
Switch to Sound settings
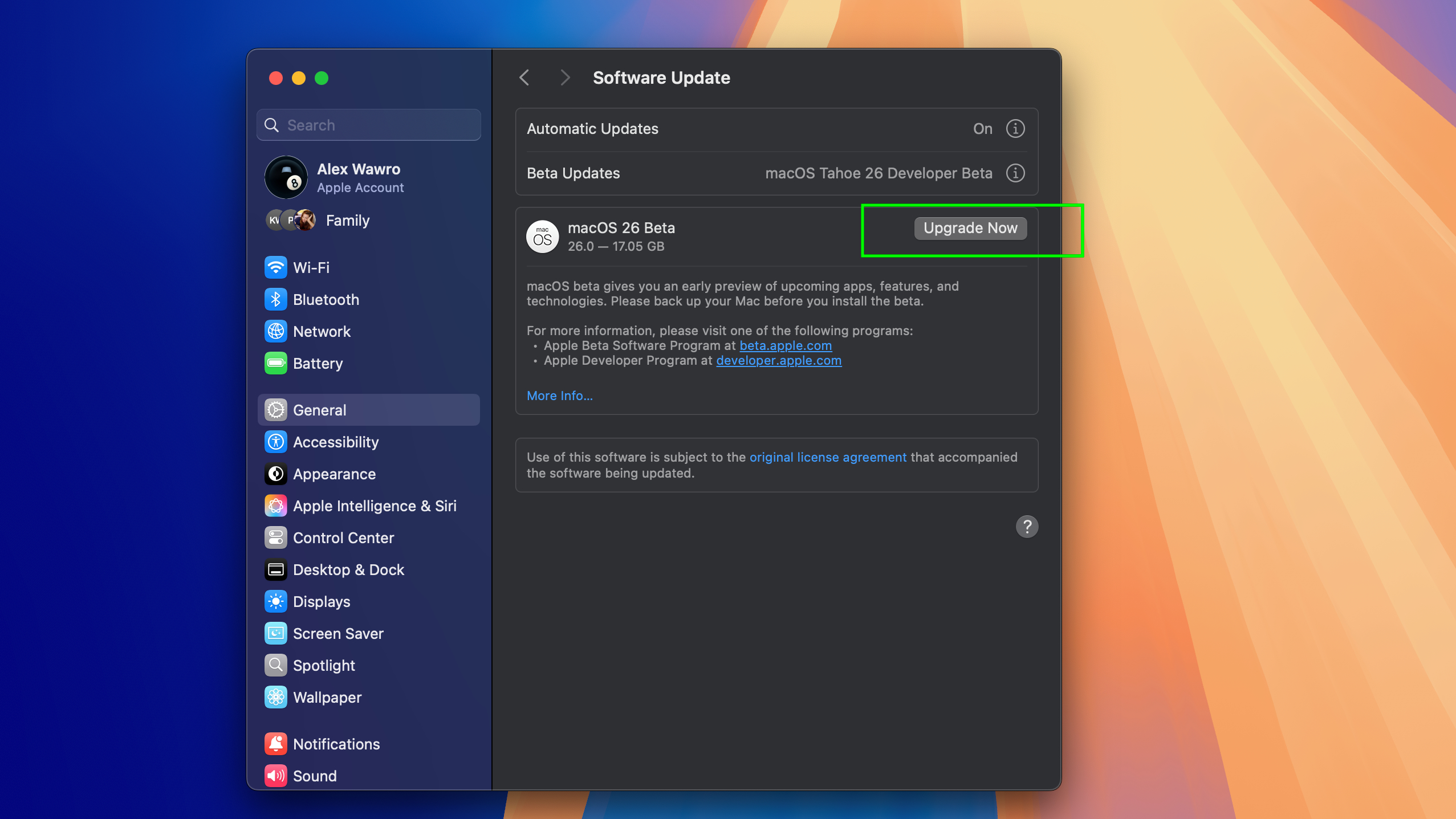276,775
